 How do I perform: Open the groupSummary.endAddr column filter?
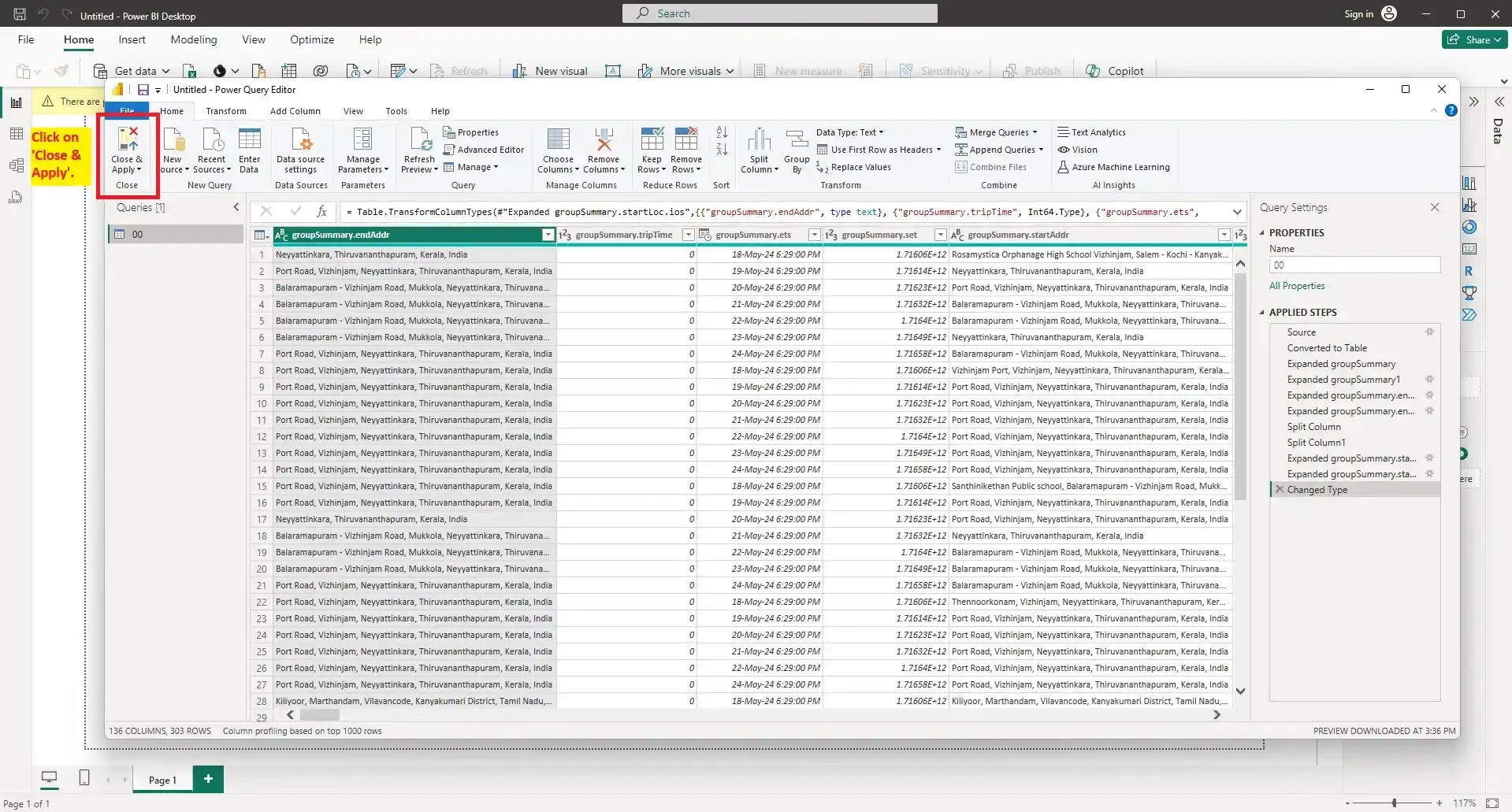coord(548,235)
